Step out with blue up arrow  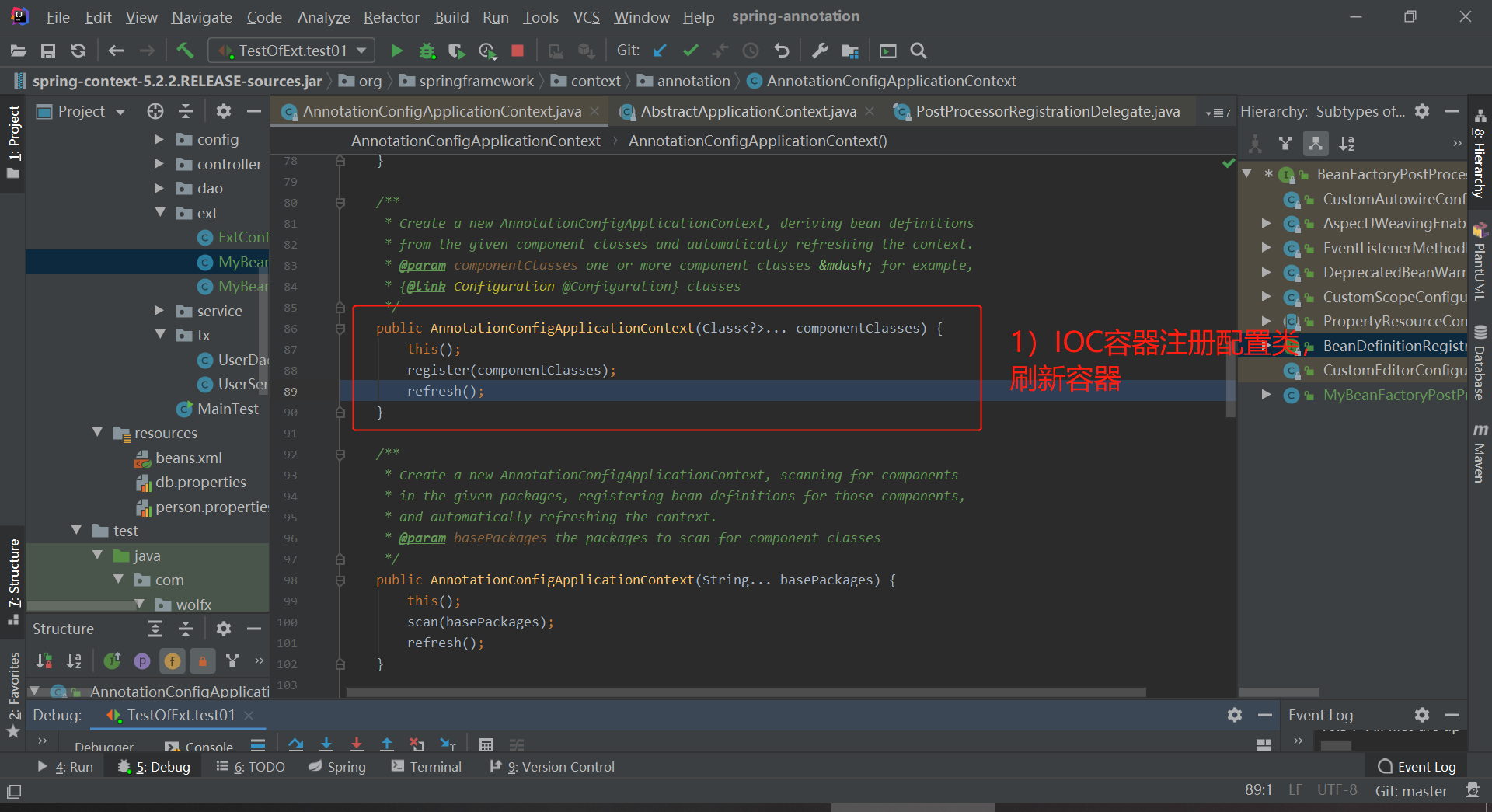tap(387, 744)
